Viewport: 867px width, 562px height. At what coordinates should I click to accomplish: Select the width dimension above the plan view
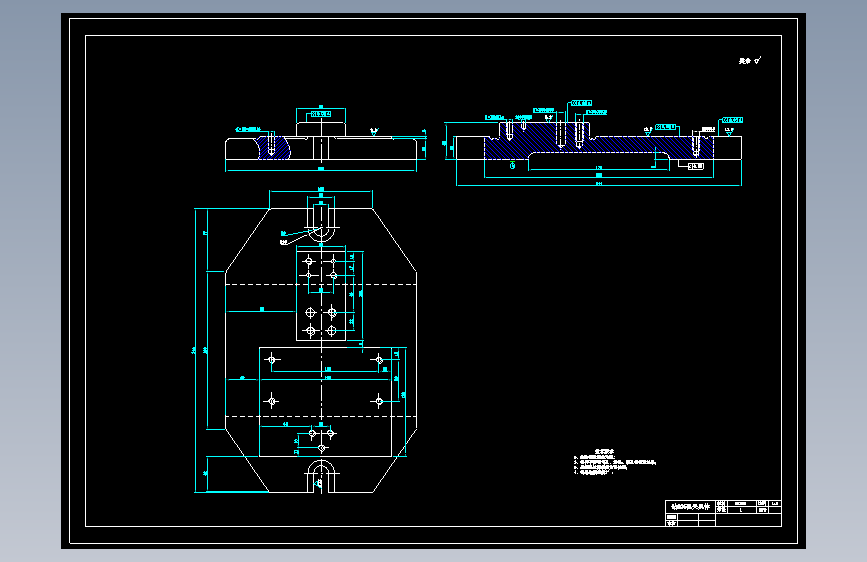[x=321, y=190]
